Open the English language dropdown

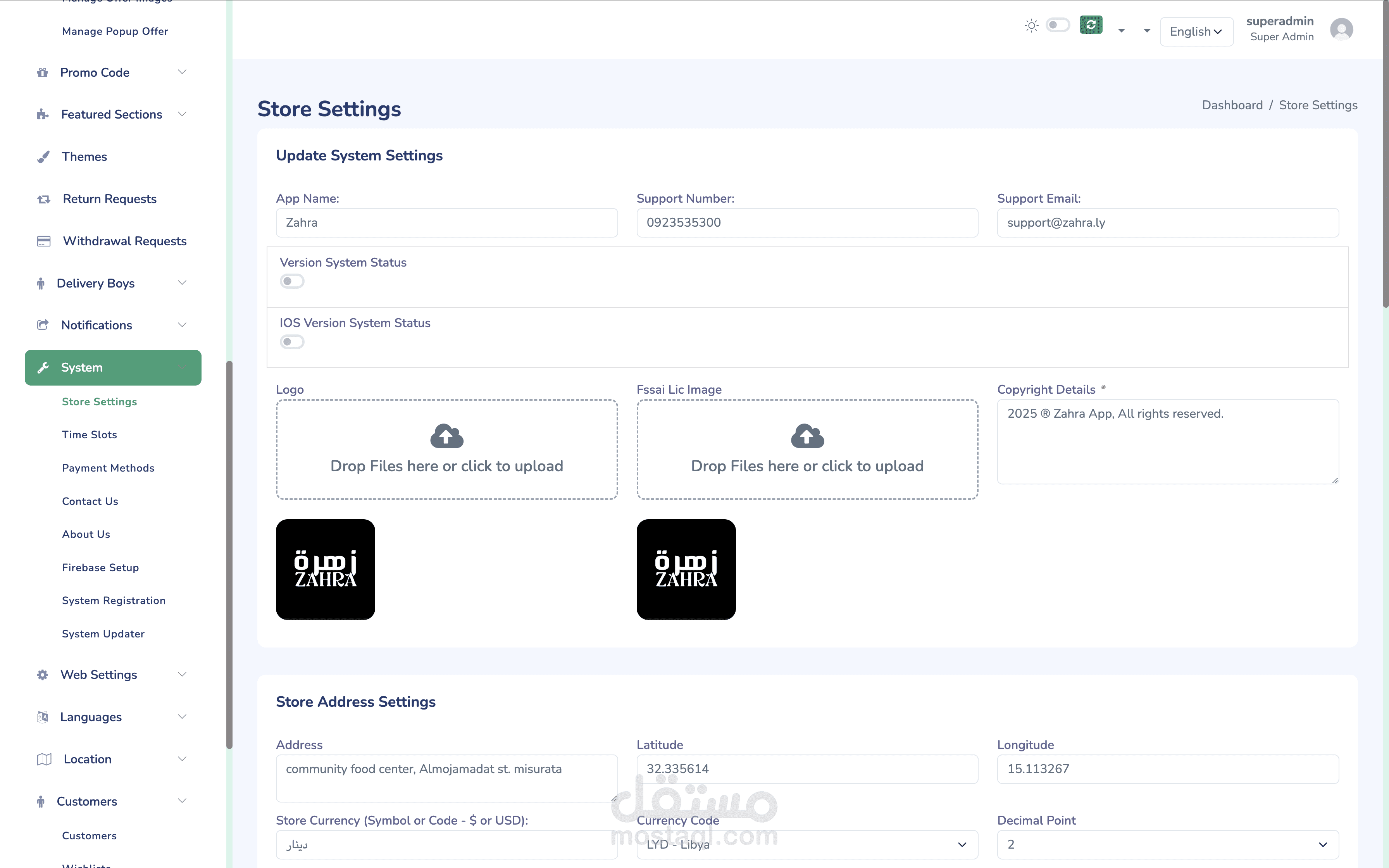point(1196,31)
